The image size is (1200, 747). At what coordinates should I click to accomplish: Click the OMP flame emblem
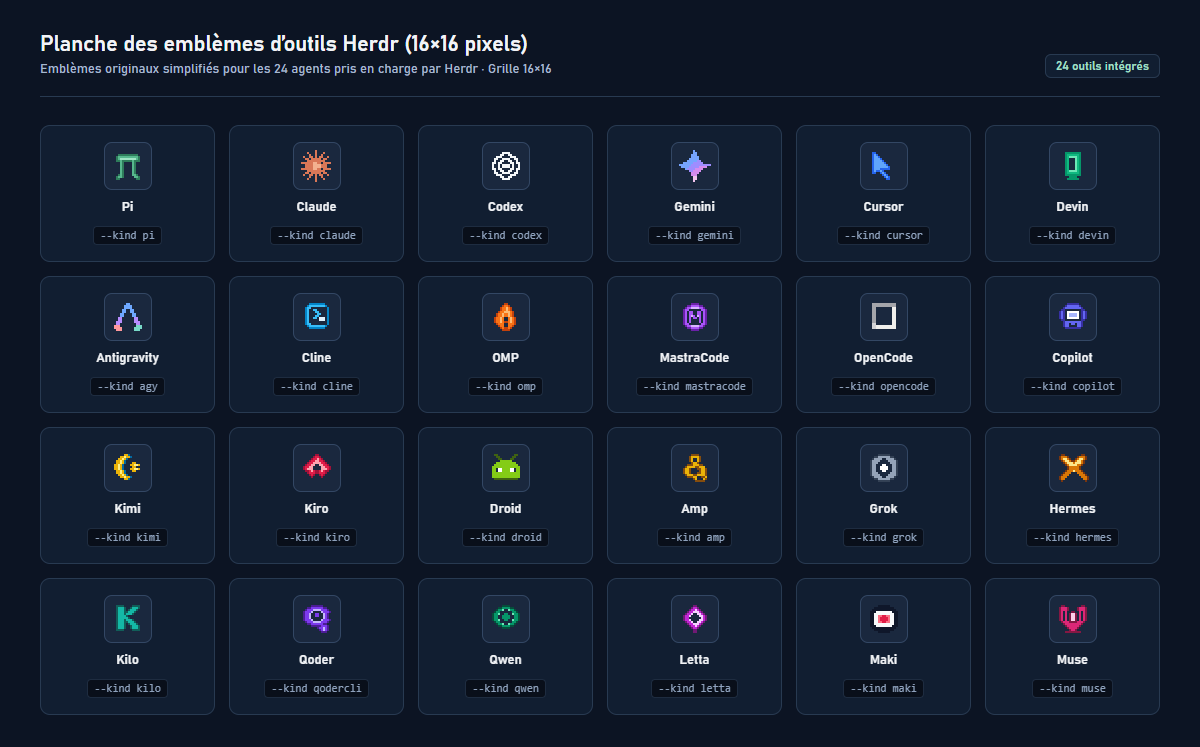coord(505,317)
